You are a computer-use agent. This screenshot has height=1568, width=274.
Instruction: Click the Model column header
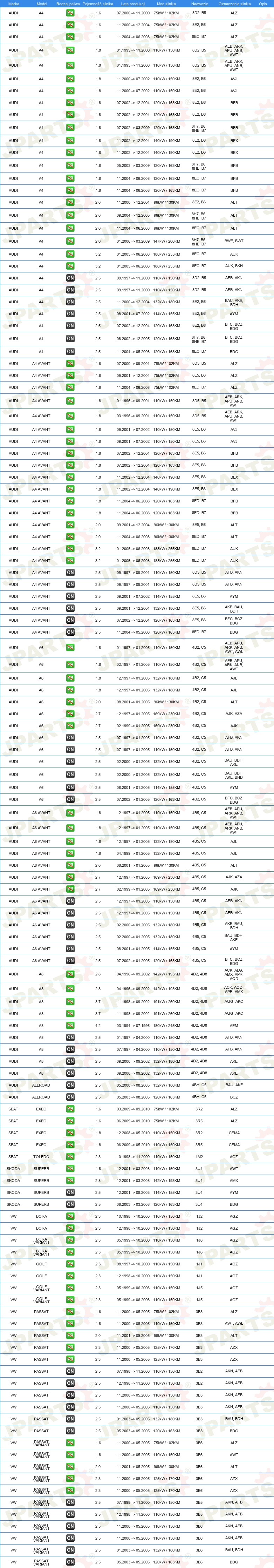41,4
